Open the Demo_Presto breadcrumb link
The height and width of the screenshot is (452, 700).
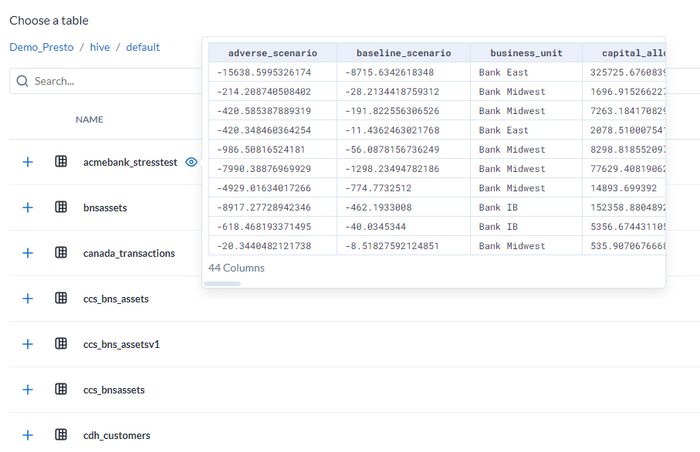point(42,47)
